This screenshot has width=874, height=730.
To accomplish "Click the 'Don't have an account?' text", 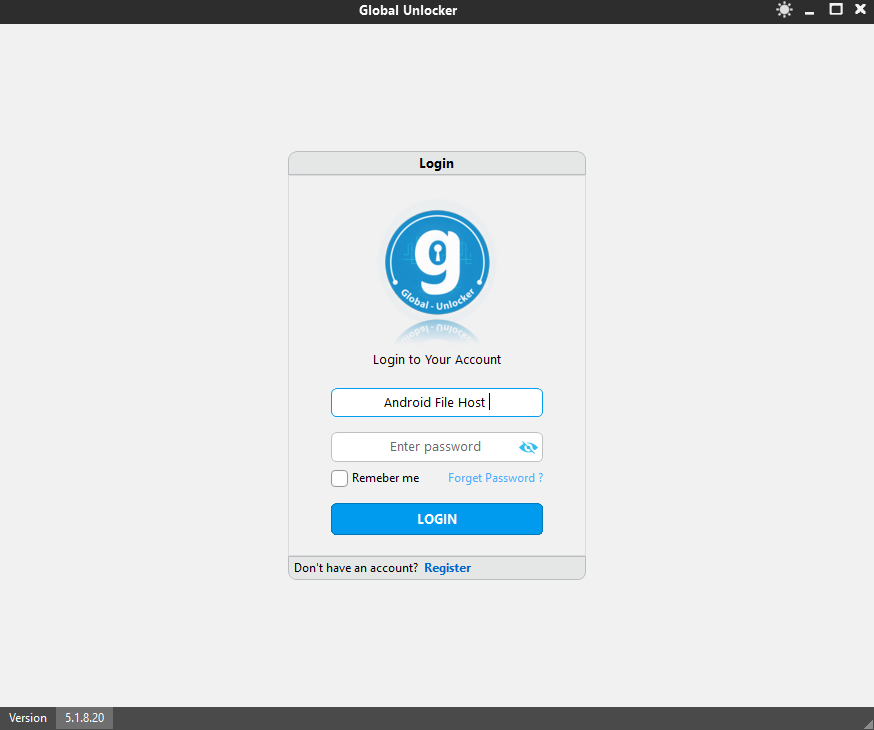I will (x=356, y=568).
